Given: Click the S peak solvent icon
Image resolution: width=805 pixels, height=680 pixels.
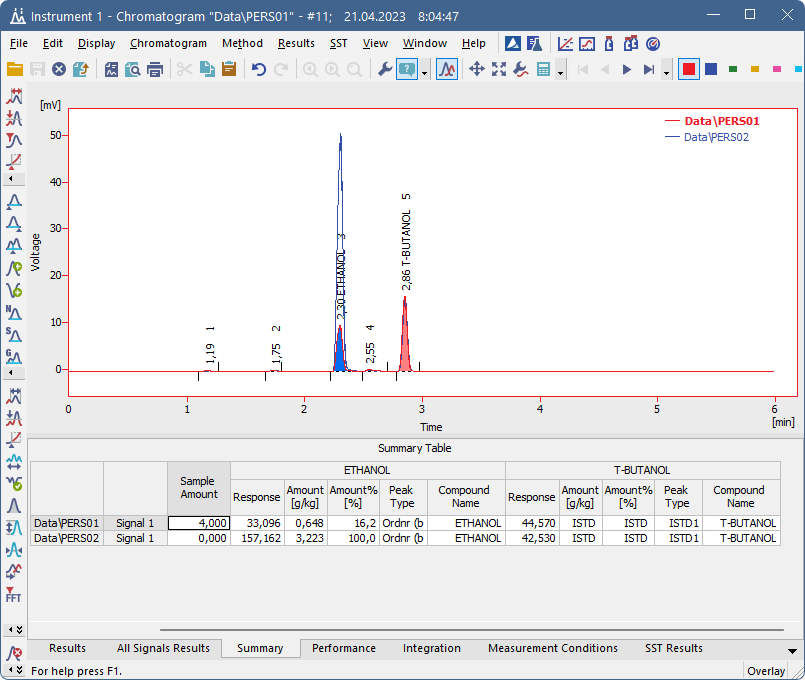Looking at the screenshot, I should (x=14, y=335).
